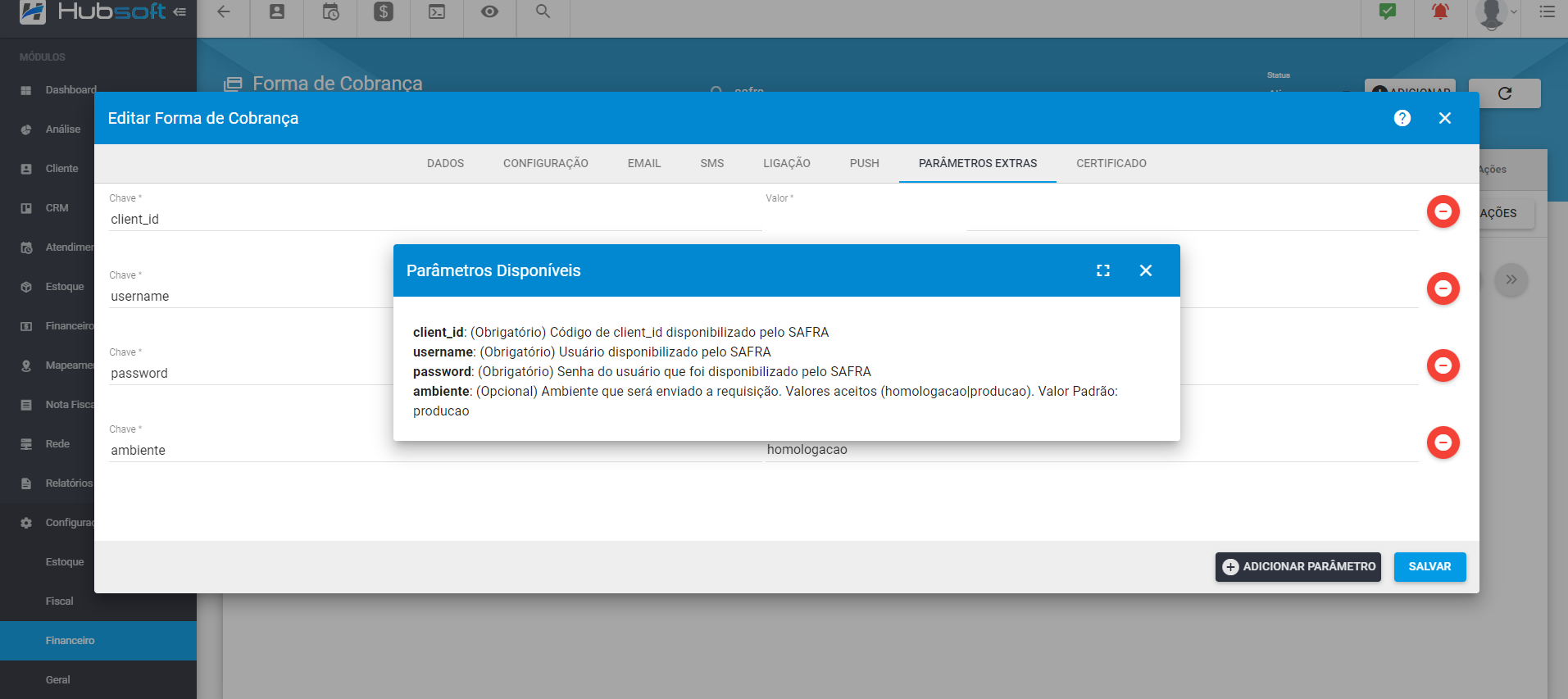Open the green checkmark notifications icon
This screenshot has width=1568, height=699.
(x=1388, y=11)
